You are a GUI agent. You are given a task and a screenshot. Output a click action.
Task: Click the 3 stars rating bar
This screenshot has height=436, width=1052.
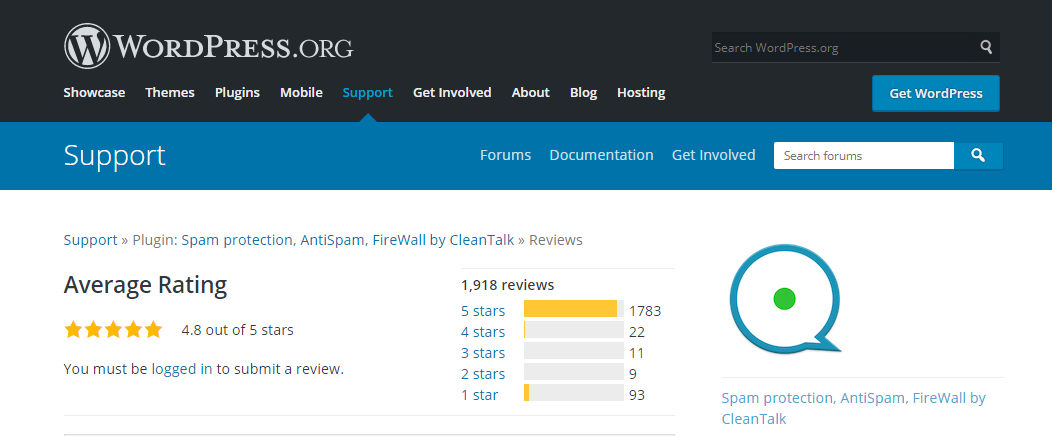(574, 350)
